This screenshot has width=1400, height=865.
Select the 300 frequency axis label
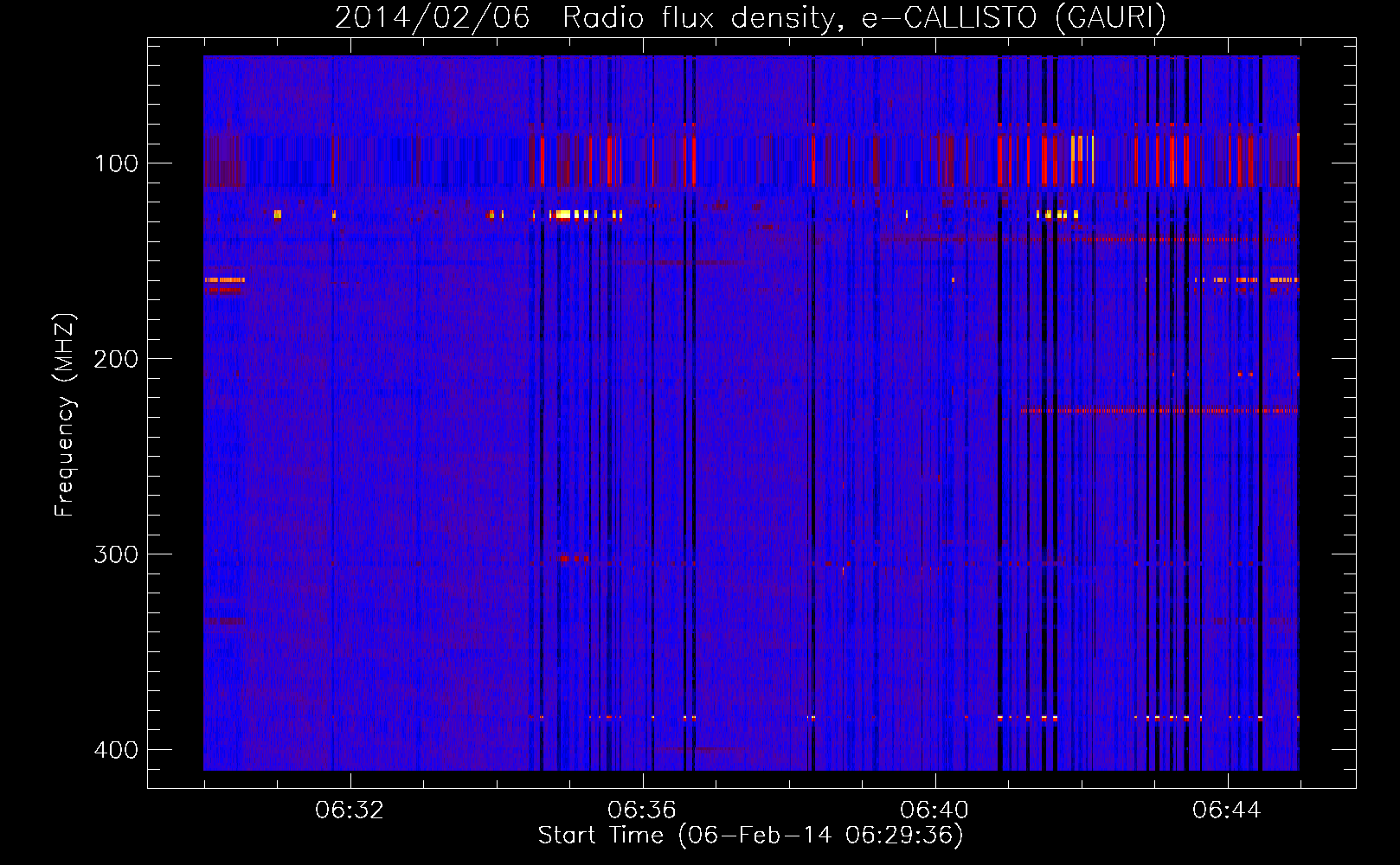(x=115, y=554)
